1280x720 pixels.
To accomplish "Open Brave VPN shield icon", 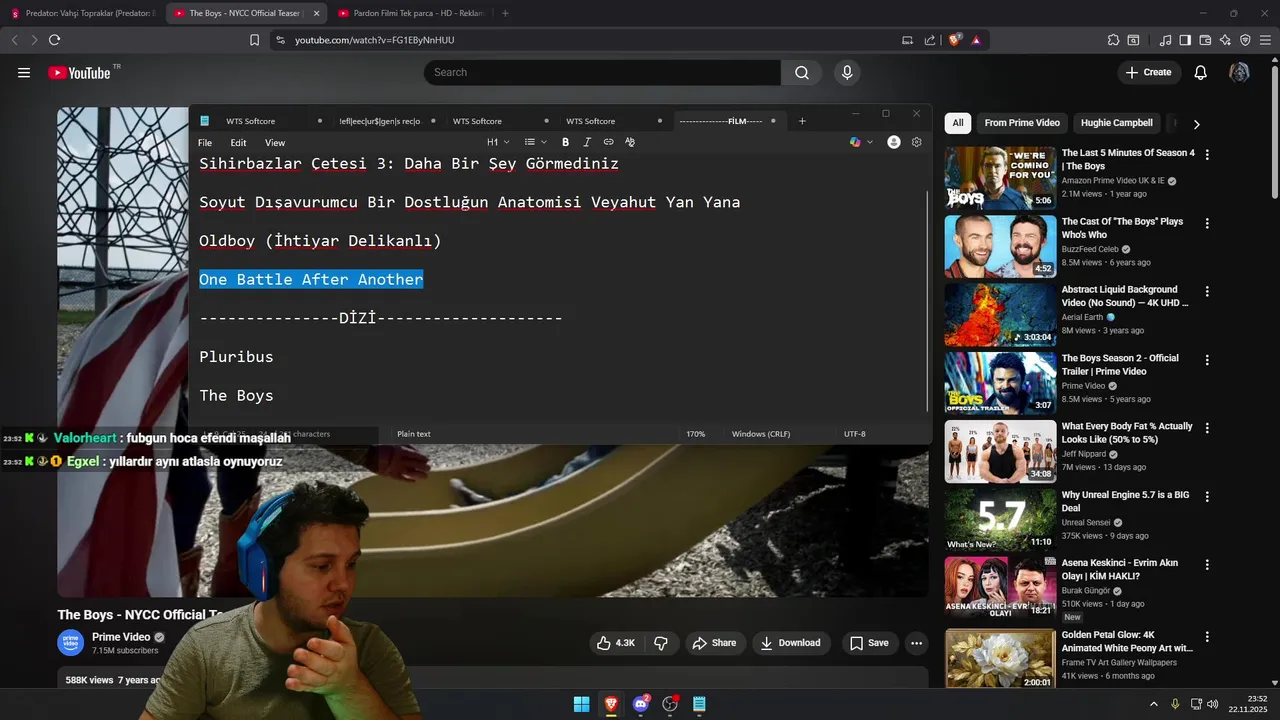I will (x=1245, y=40).
